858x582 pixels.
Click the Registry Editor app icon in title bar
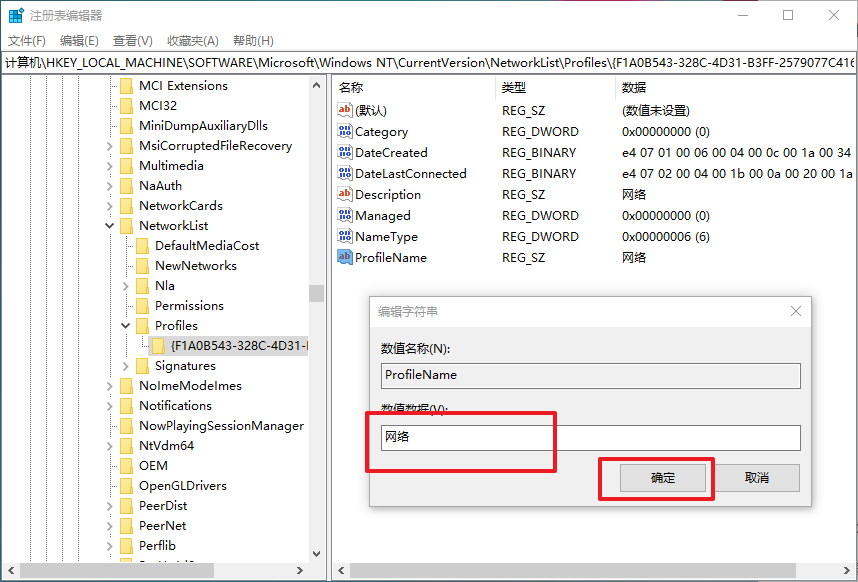point(16,16)
